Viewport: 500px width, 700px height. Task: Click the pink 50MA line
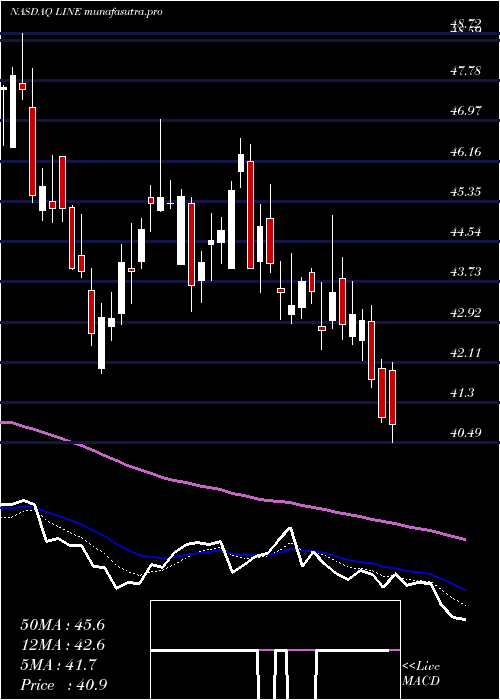(x=232, y=492)
